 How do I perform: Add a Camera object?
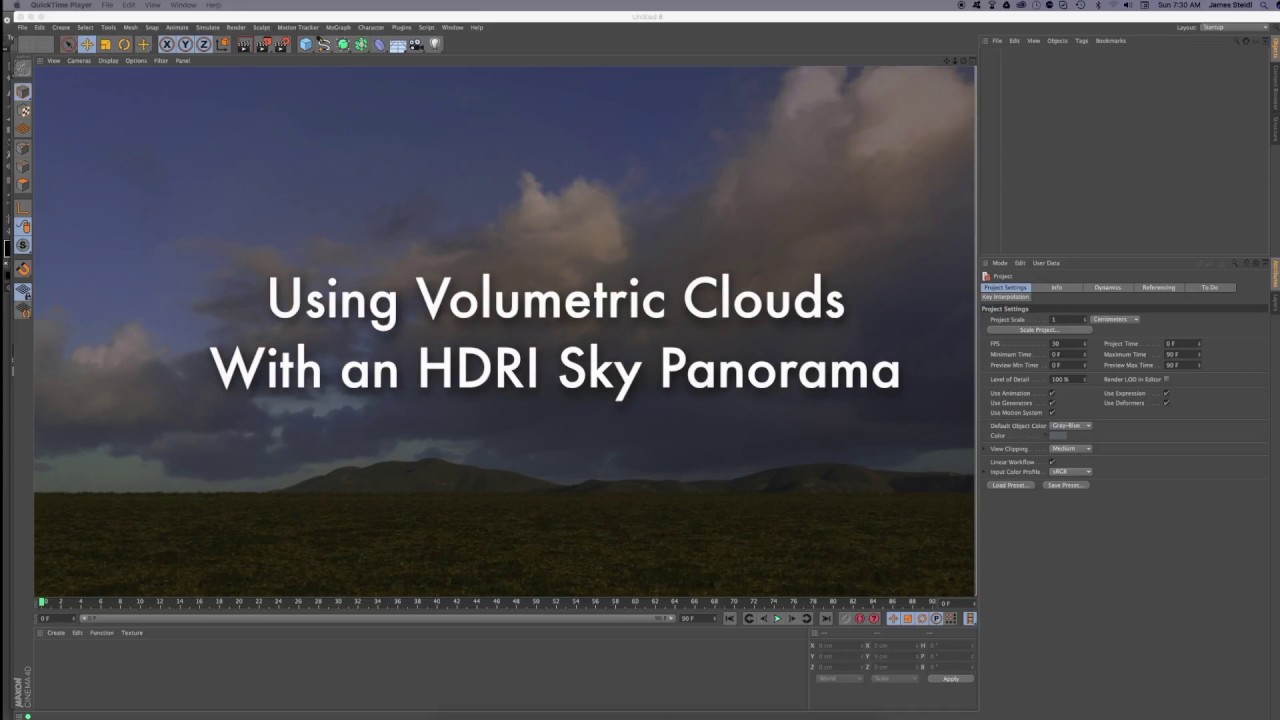click(x=416, y=44)
